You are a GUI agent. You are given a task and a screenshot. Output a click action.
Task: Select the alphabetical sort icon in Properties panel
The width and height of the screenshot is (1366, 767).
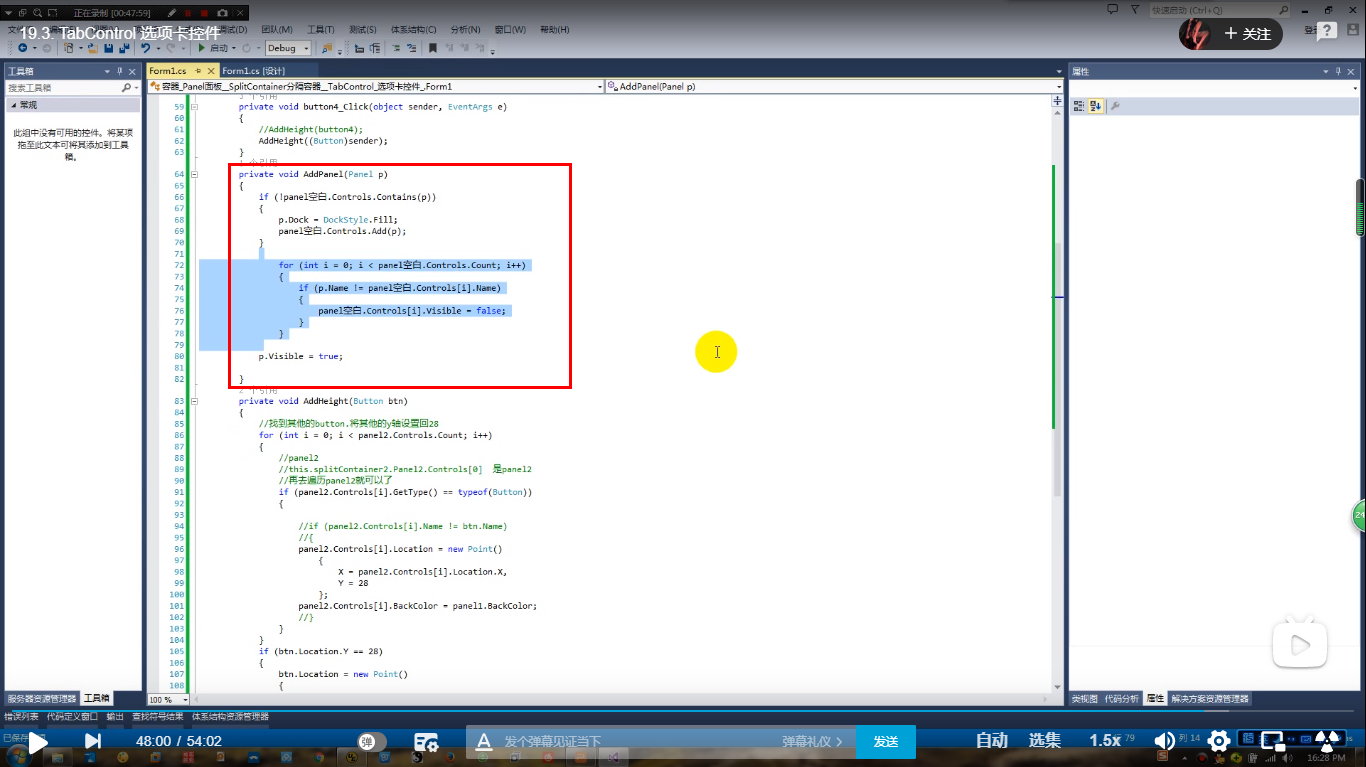point(1096,104)
